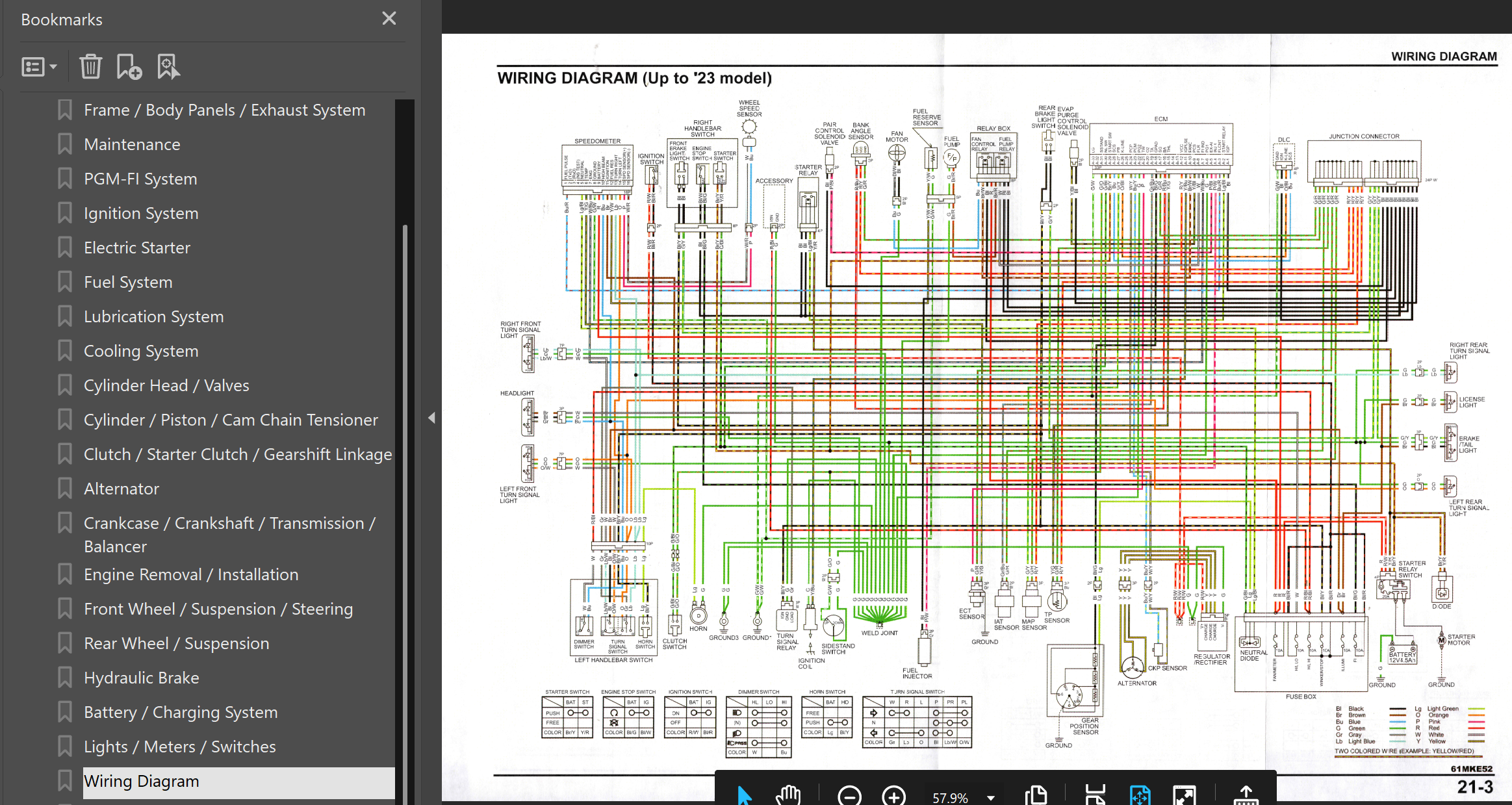The width and height of the screenshot is (1512, 805).
Task: Click bookmark icon beside Alternator
Action: [x=64, y=489]
